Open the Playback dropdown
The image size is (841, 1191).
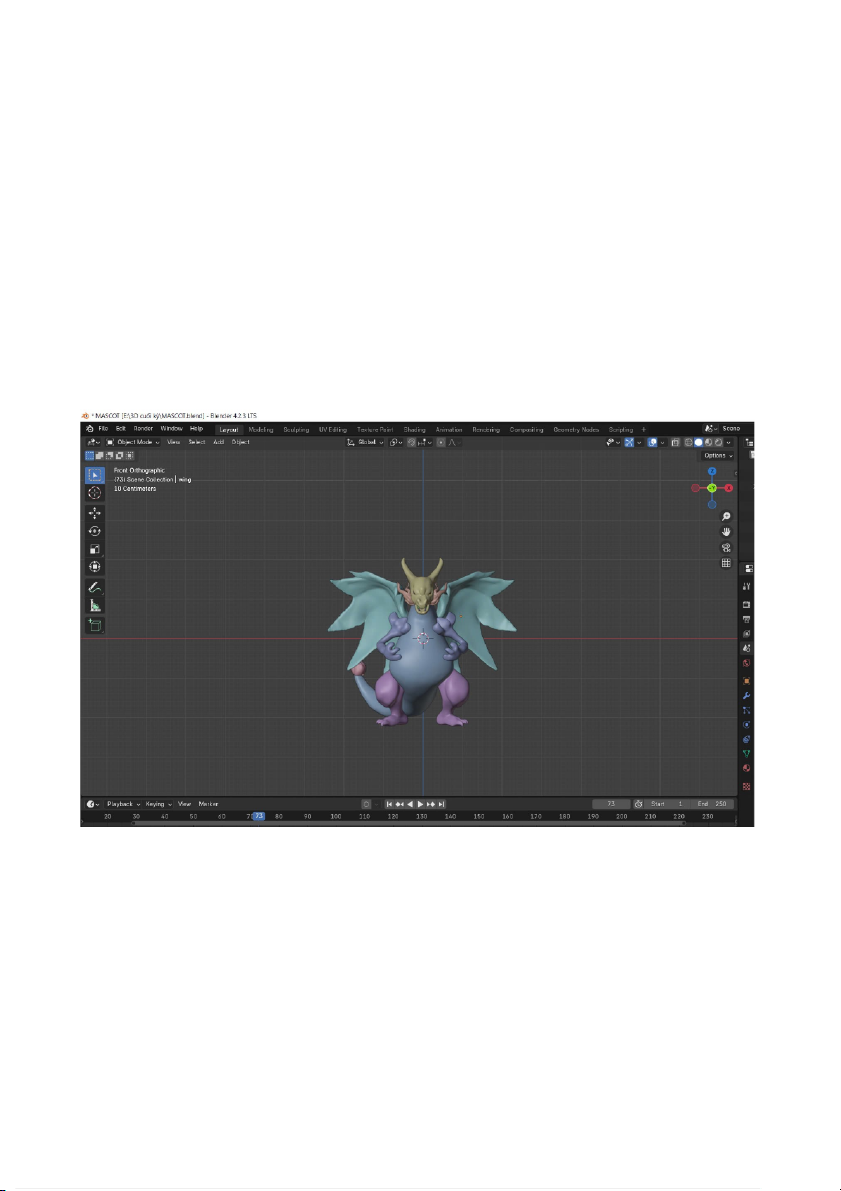pyautogui.click(x=123, y=804)
